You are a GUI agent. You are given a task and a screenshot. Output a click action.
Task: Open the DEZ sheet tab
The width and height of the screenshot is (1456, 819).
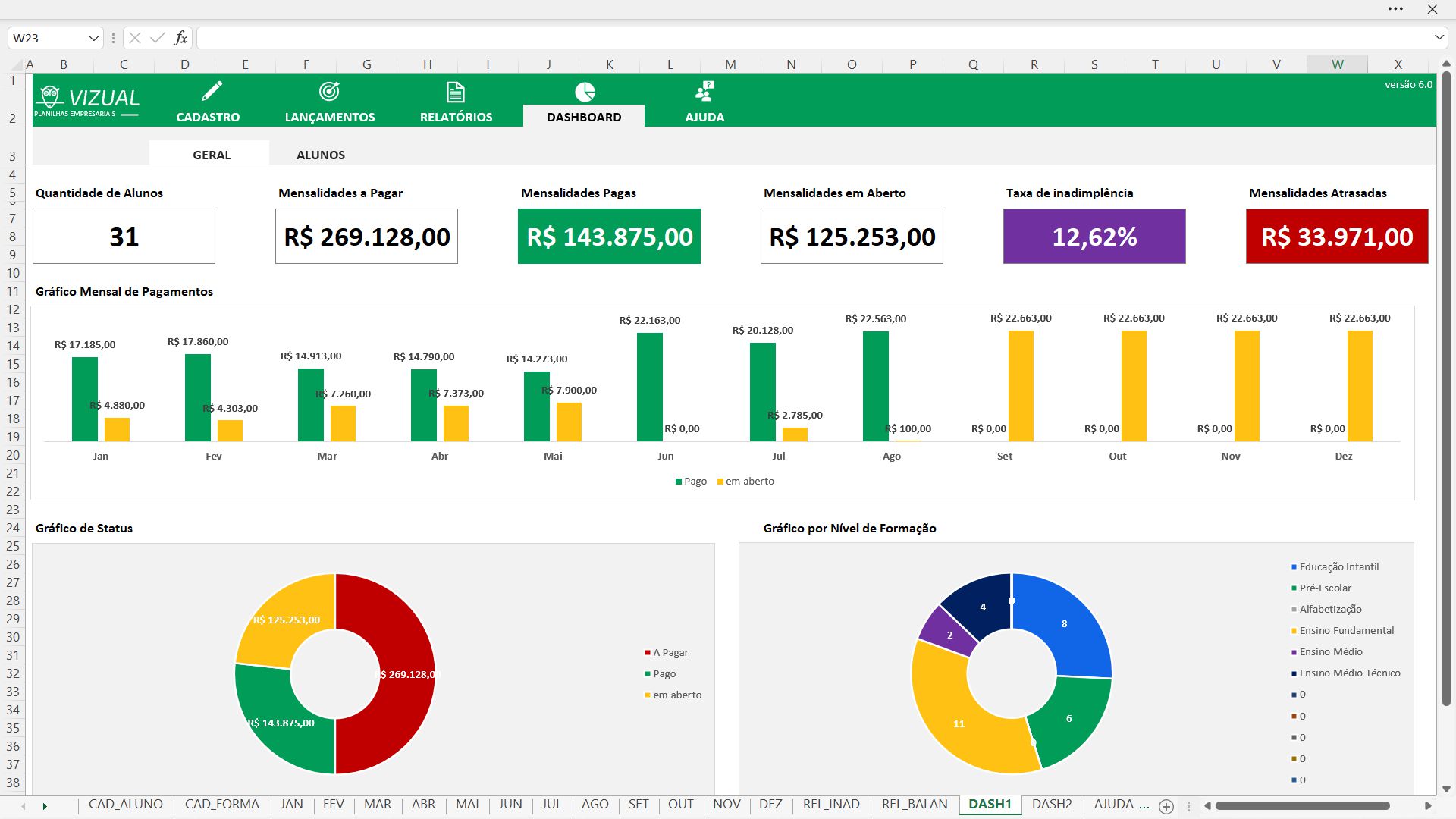770,804
